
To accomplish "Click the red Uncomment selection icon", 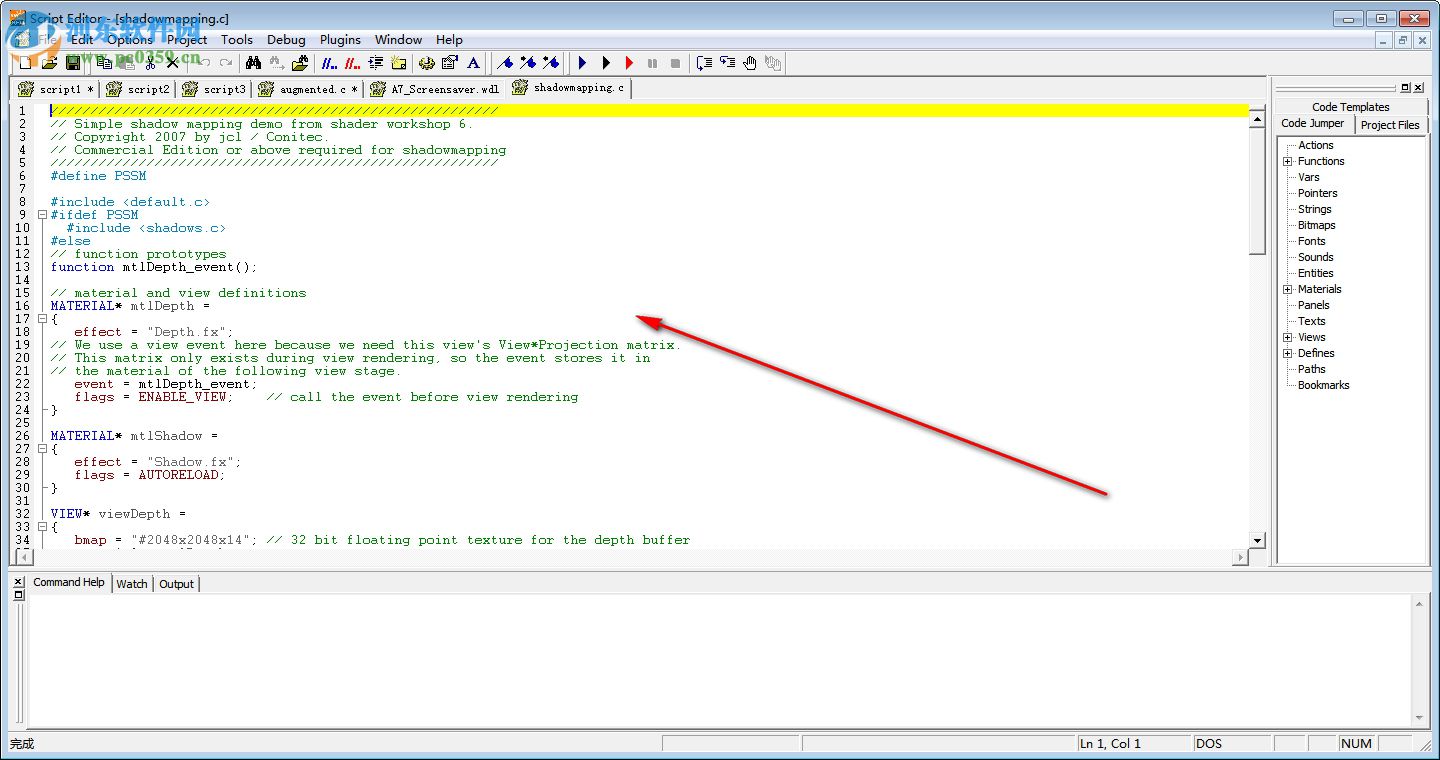I will point(352,63).
